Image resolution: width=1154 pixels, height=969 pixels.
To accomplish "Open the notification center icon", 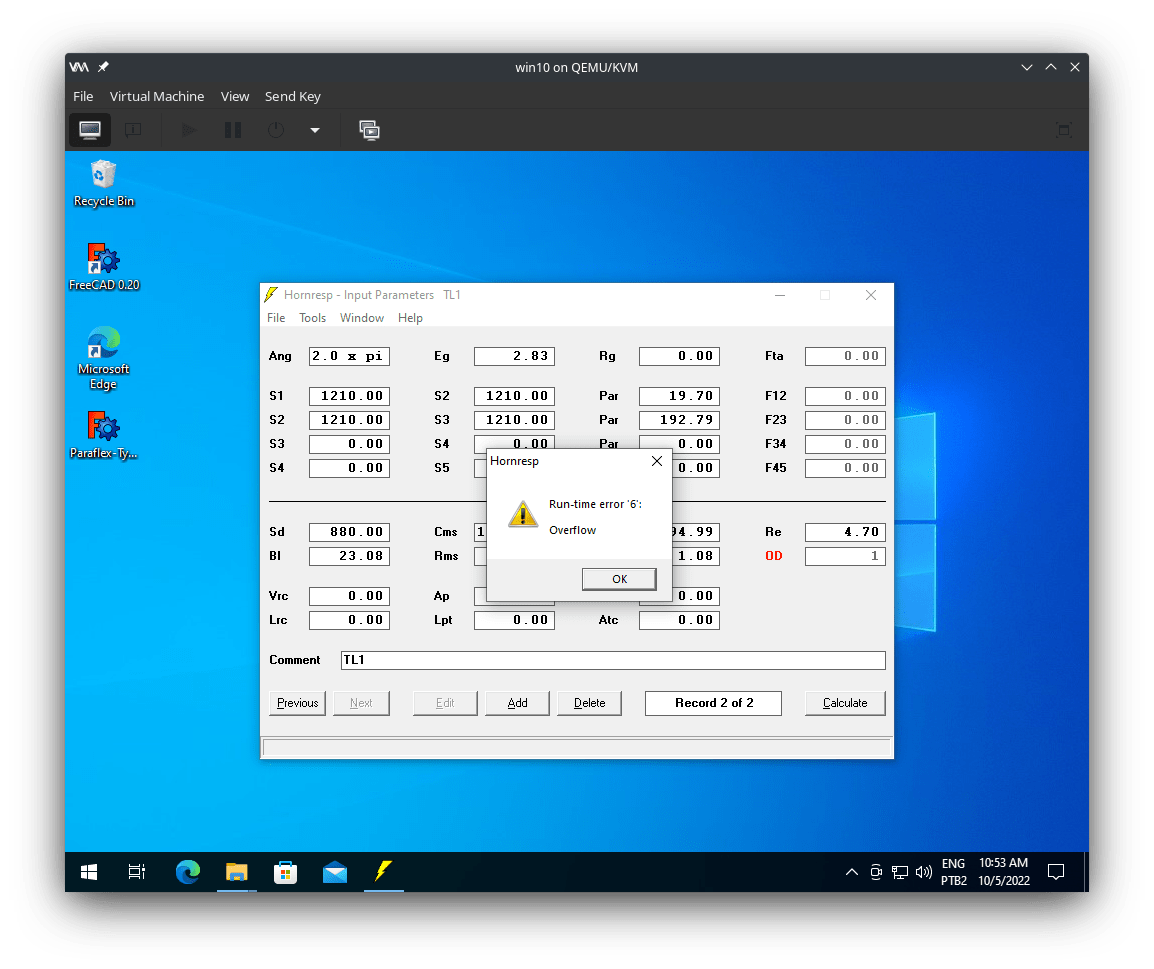I will [x=1056, y=872].
